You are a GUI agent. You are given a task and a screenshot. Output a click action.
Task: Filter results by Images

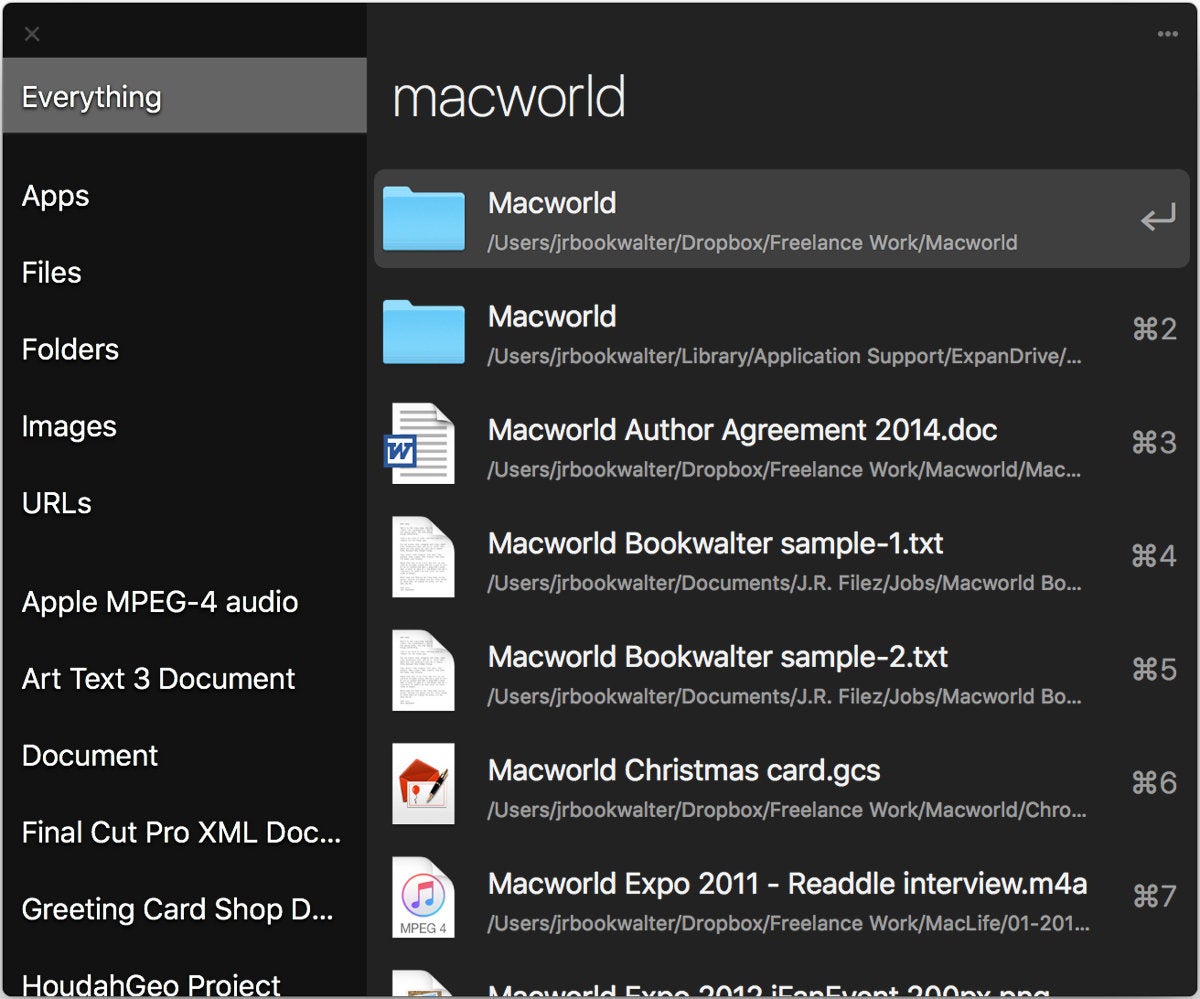pyautogui.click(x=69, y=427)
